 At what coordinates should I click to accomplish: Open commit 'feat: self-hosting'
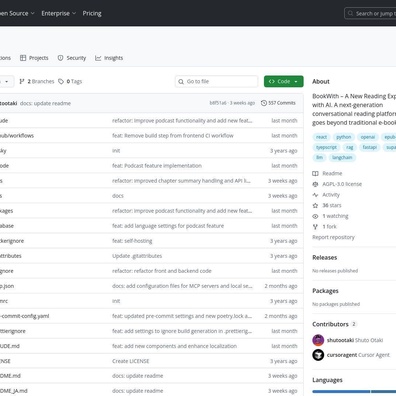pyautogui.click(x=132, y=241)
